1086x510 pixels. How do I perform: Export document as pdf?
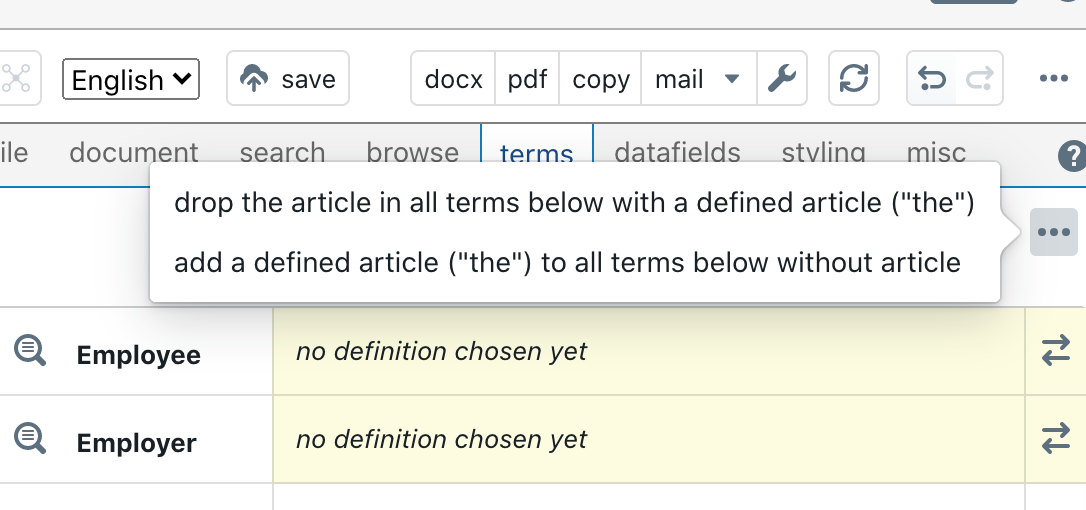point(527,78)
